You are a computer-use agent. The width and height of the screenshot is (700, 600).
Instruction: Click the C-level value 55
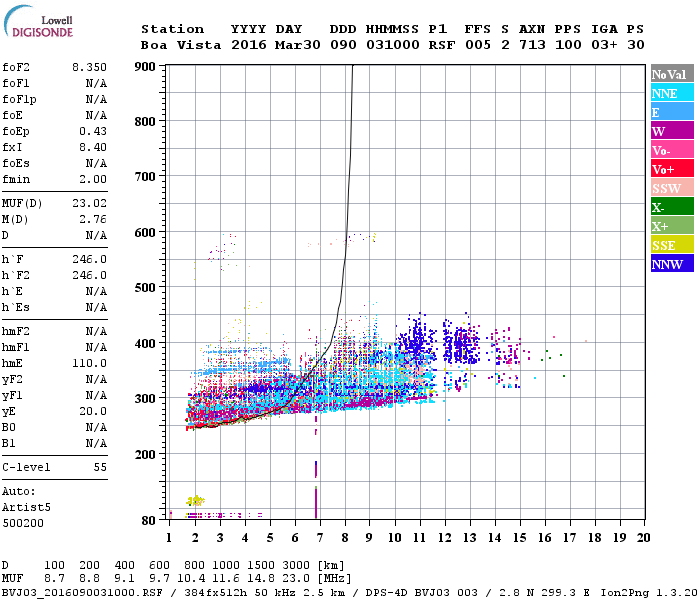click(100, 467)
